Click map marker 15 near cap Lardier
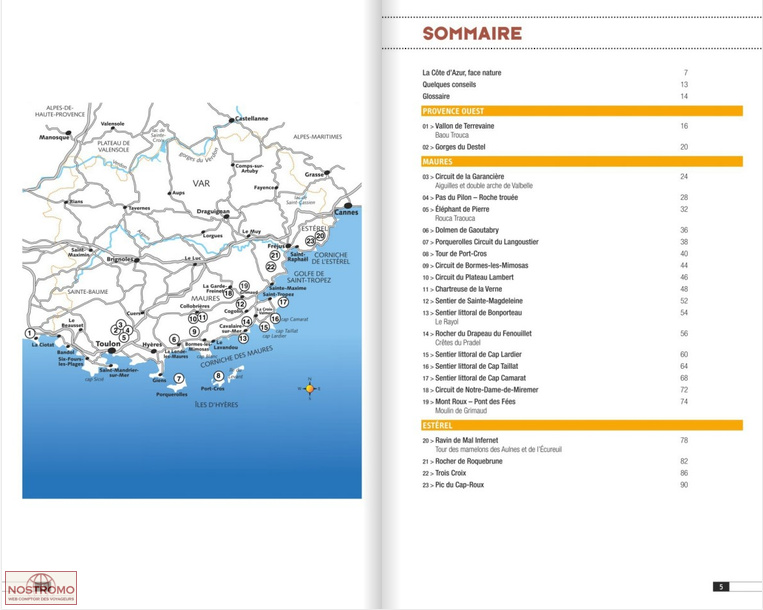 tap(264, 327)
